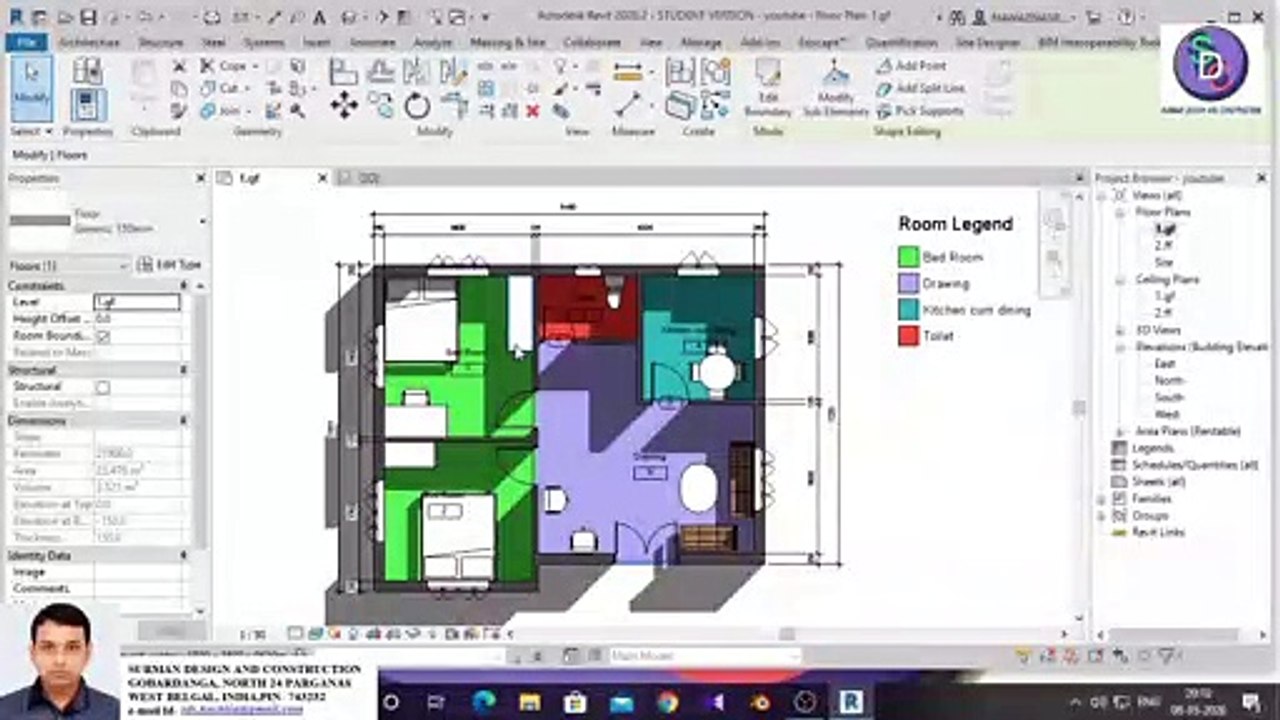
Task: Click the Align tool icon
Action: [343, 70]
